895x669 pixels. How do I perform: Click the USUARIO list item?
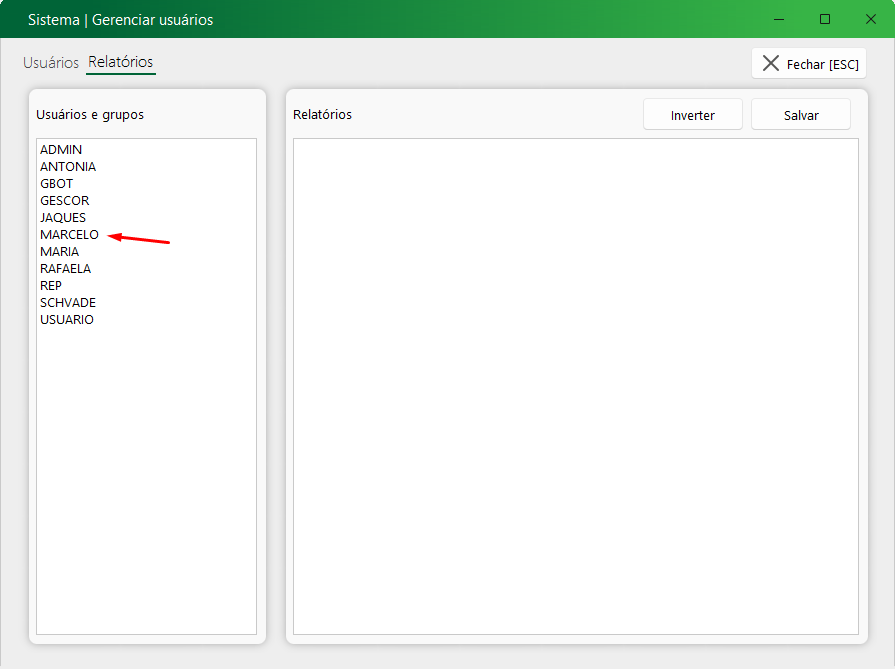[x=67, y=320]
